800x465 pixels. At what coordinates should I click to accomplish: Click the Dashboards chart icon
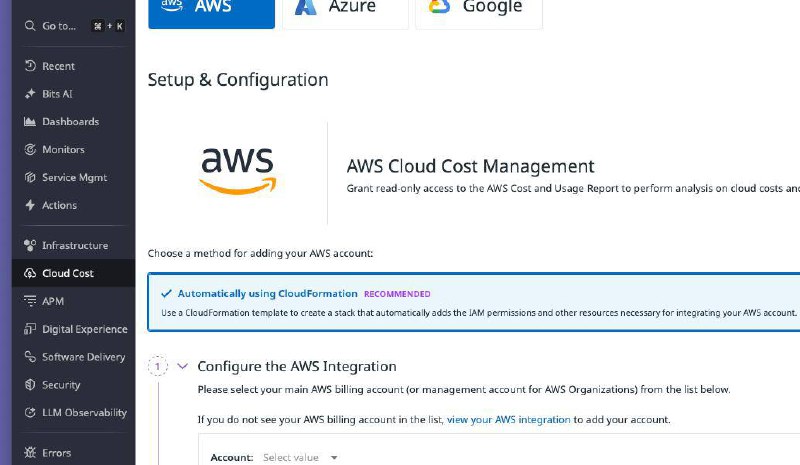(30, 121)
